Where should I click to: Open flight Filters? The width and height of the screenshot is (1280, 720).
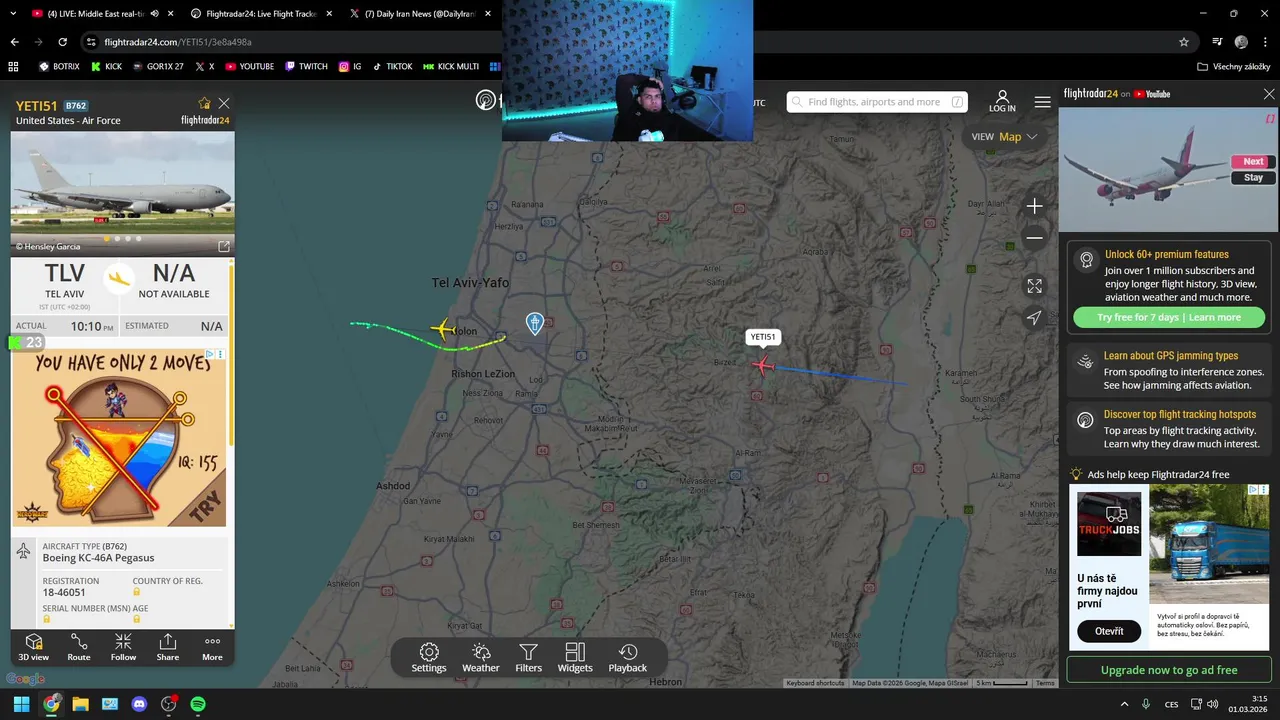click(x=529, y=658)
